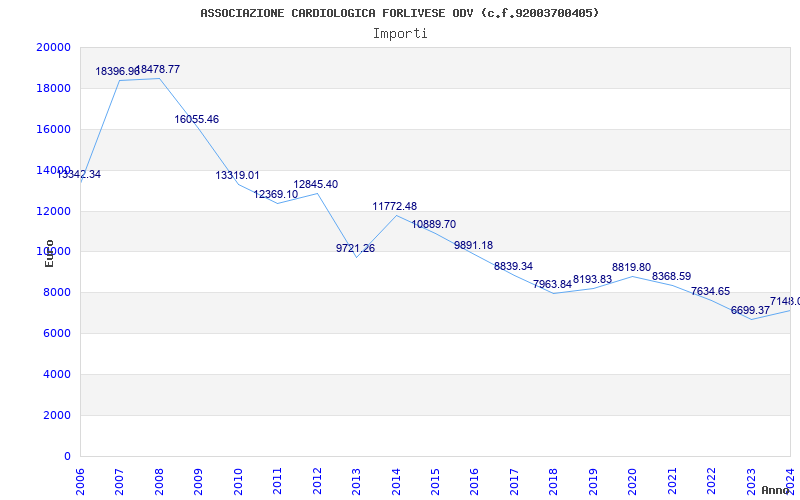Select the value 10889.70
Screen dimensions: 800x500
pyautogui.click(x=434, y=224)
